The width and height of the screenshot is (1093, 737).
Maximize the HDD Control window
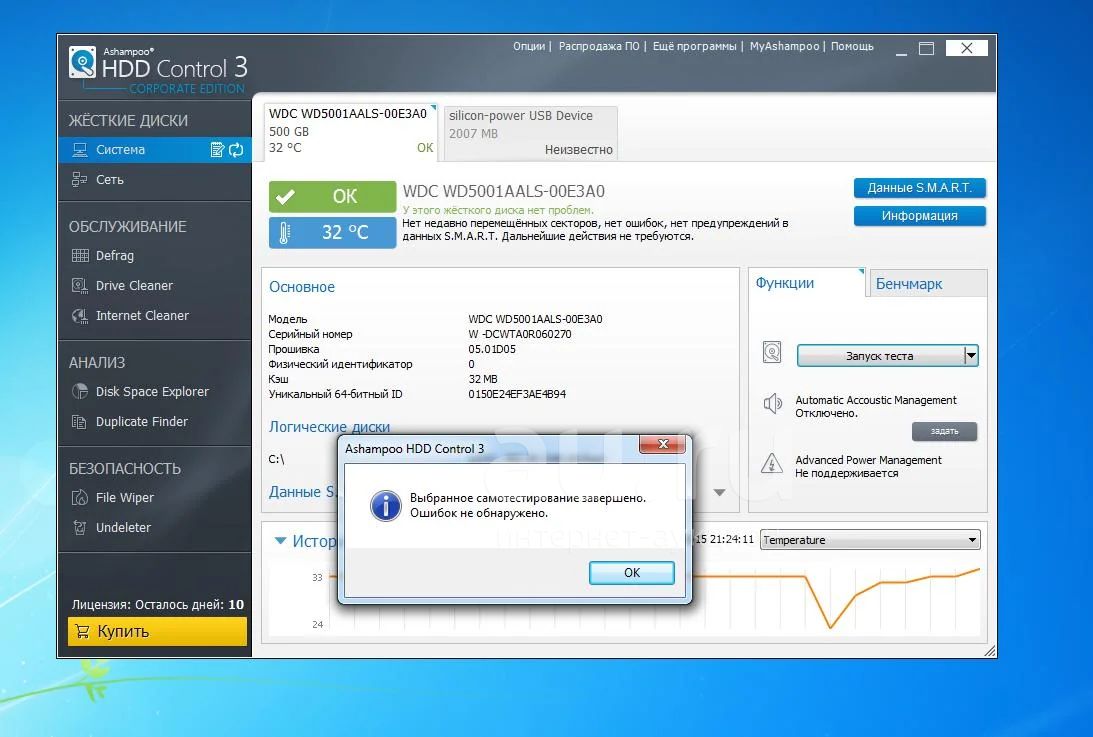926,49
